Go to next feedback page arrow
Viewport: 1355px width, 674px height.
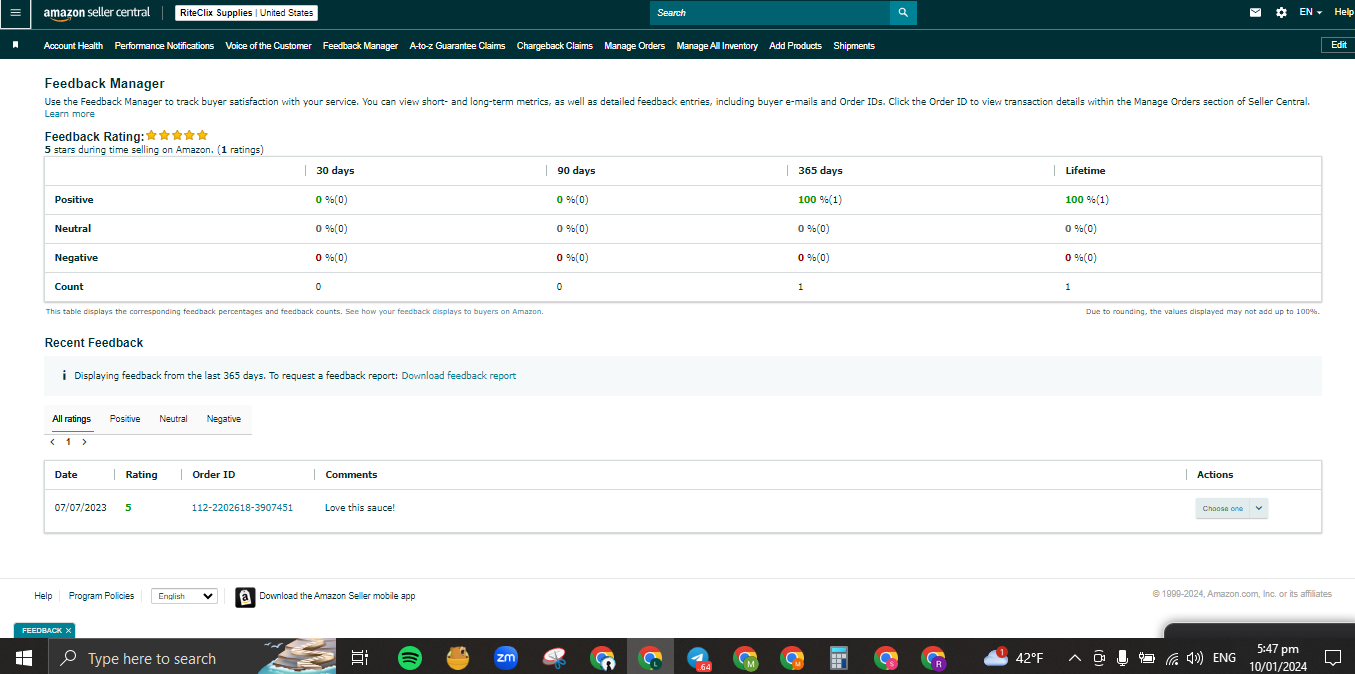[x=84, y=442]
